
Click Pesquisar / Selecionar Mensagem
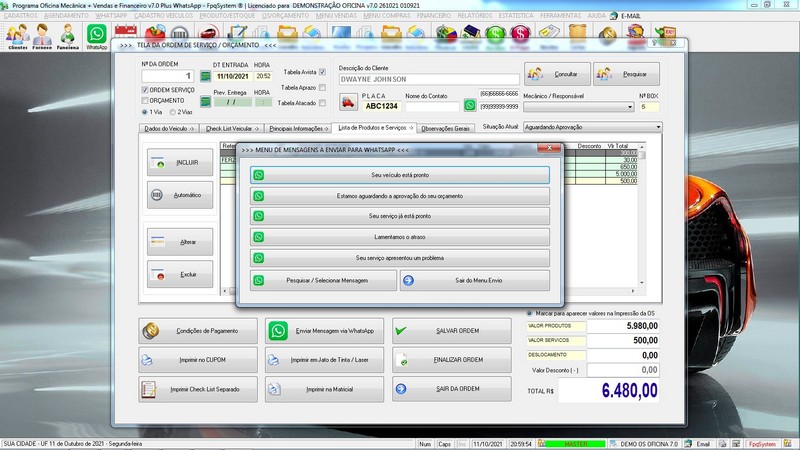click(323, 281)
